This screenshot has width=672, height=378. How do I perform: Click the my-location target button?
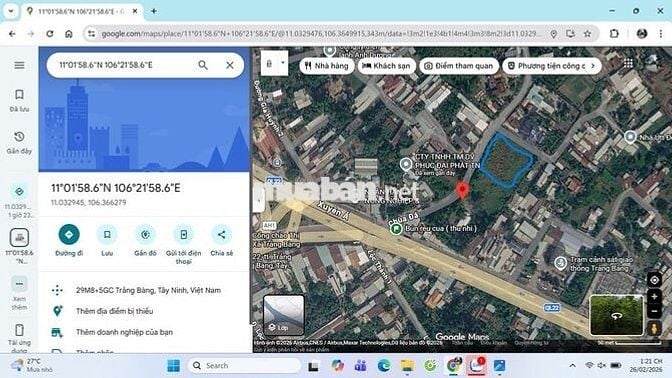tap(654, 280)
